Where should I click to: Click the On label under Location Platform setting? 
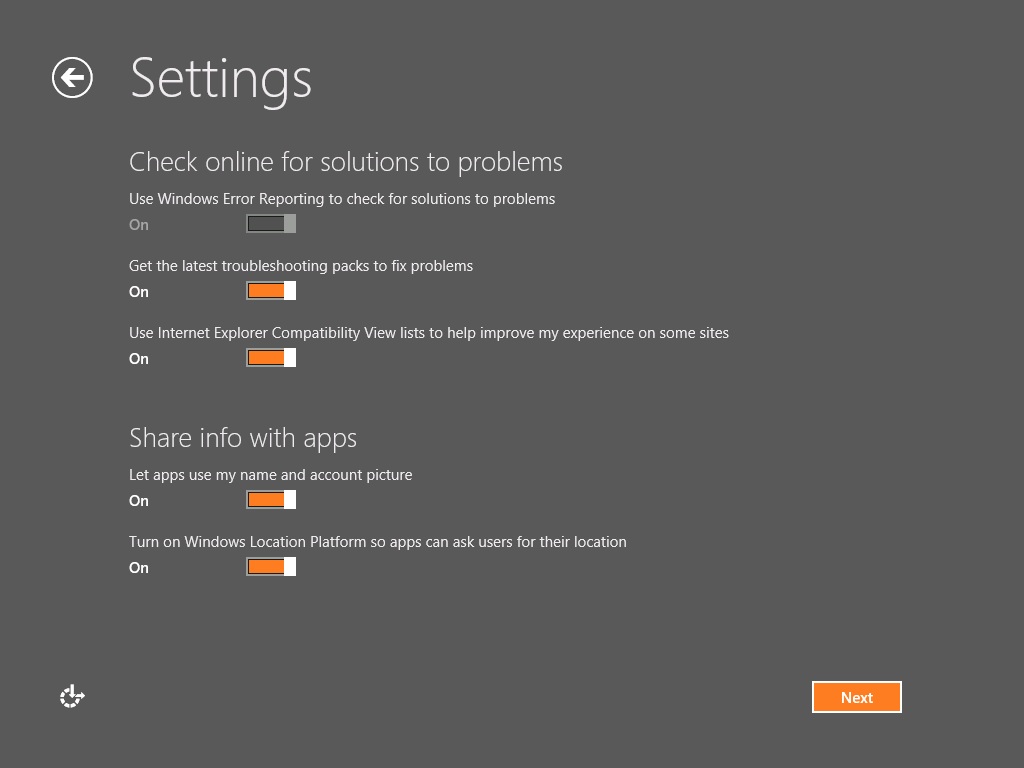139,568
